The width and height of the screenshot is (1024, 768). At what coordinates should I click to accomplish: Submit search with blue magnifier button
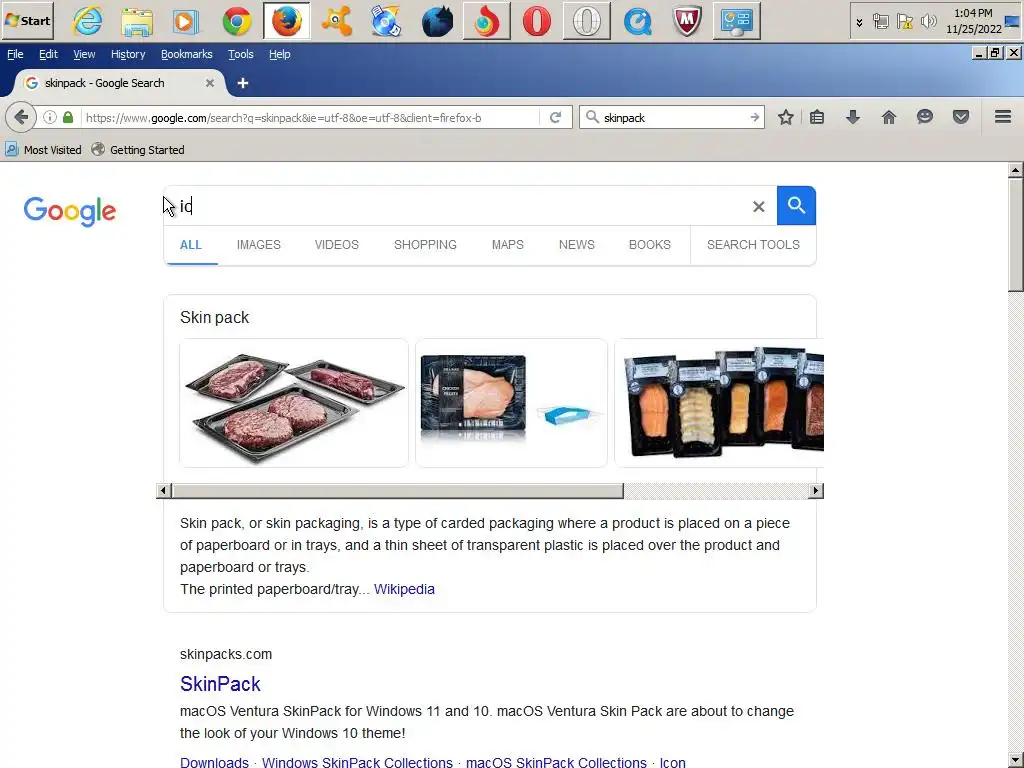pos(796,206)
